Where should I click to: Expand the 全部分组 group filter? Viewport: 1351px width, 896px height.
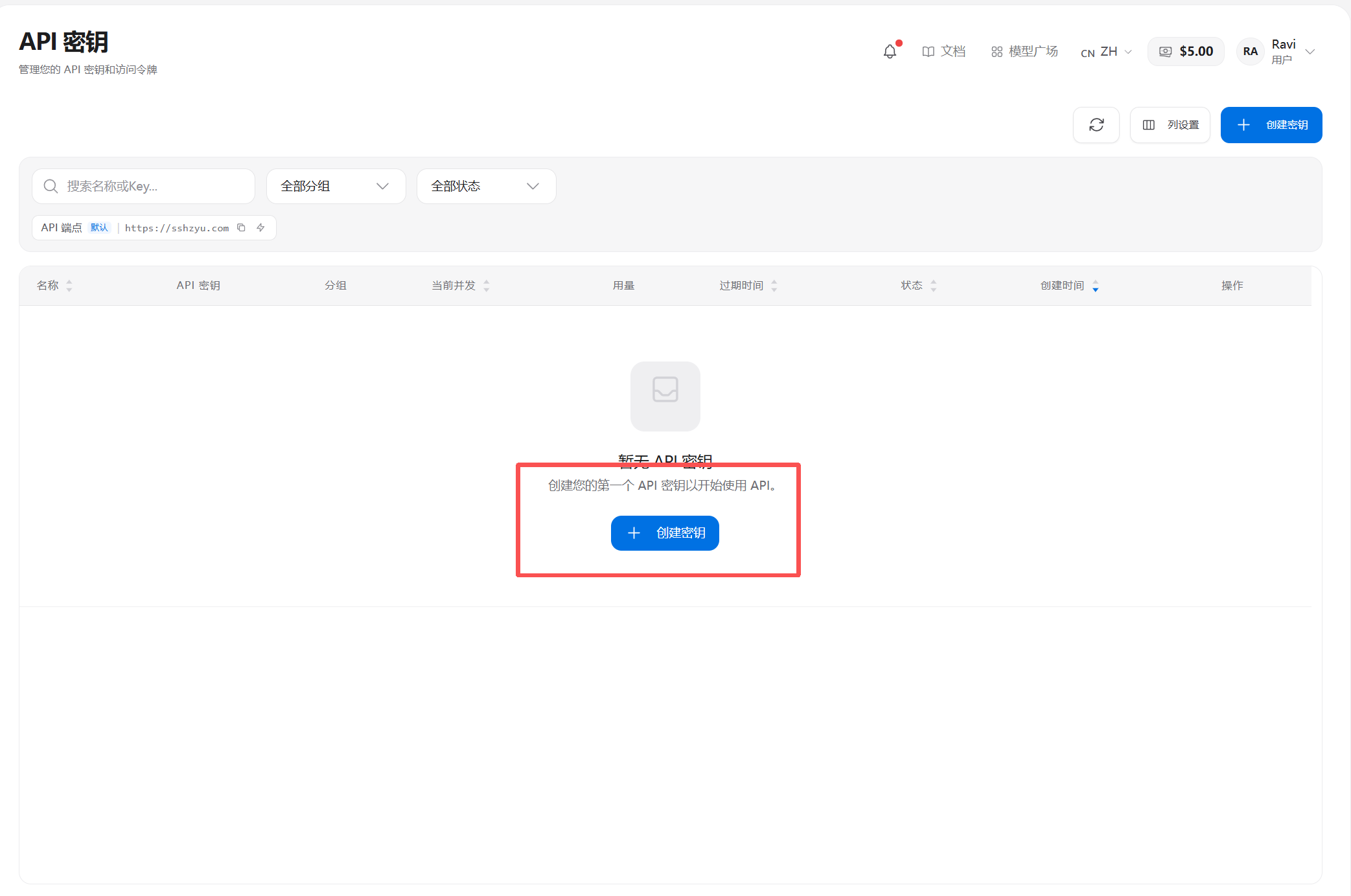336,187
